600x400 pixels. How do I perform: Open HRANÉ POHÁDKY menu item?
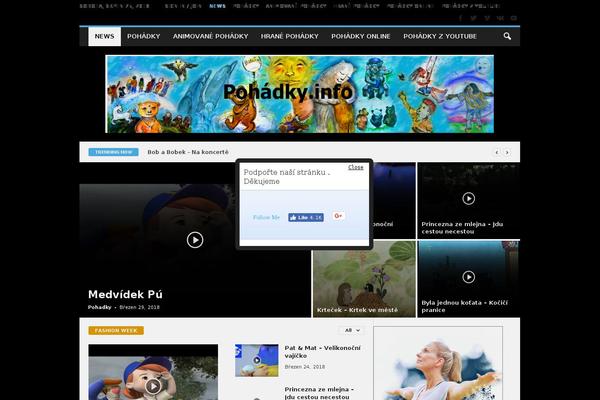tap(290, 36)
